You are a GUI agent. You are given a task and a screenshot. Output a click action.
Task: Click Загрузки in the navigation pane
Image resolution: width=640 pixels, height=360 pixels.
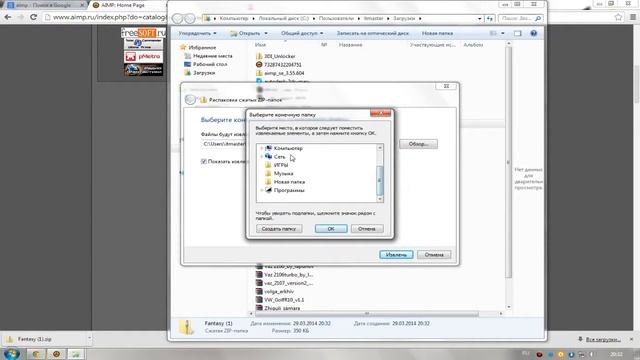coord(204,73)
